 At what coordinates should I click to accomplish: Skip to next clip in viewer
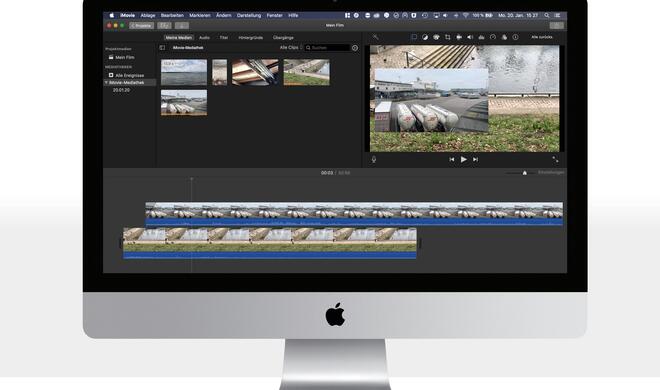coord(475,159)
